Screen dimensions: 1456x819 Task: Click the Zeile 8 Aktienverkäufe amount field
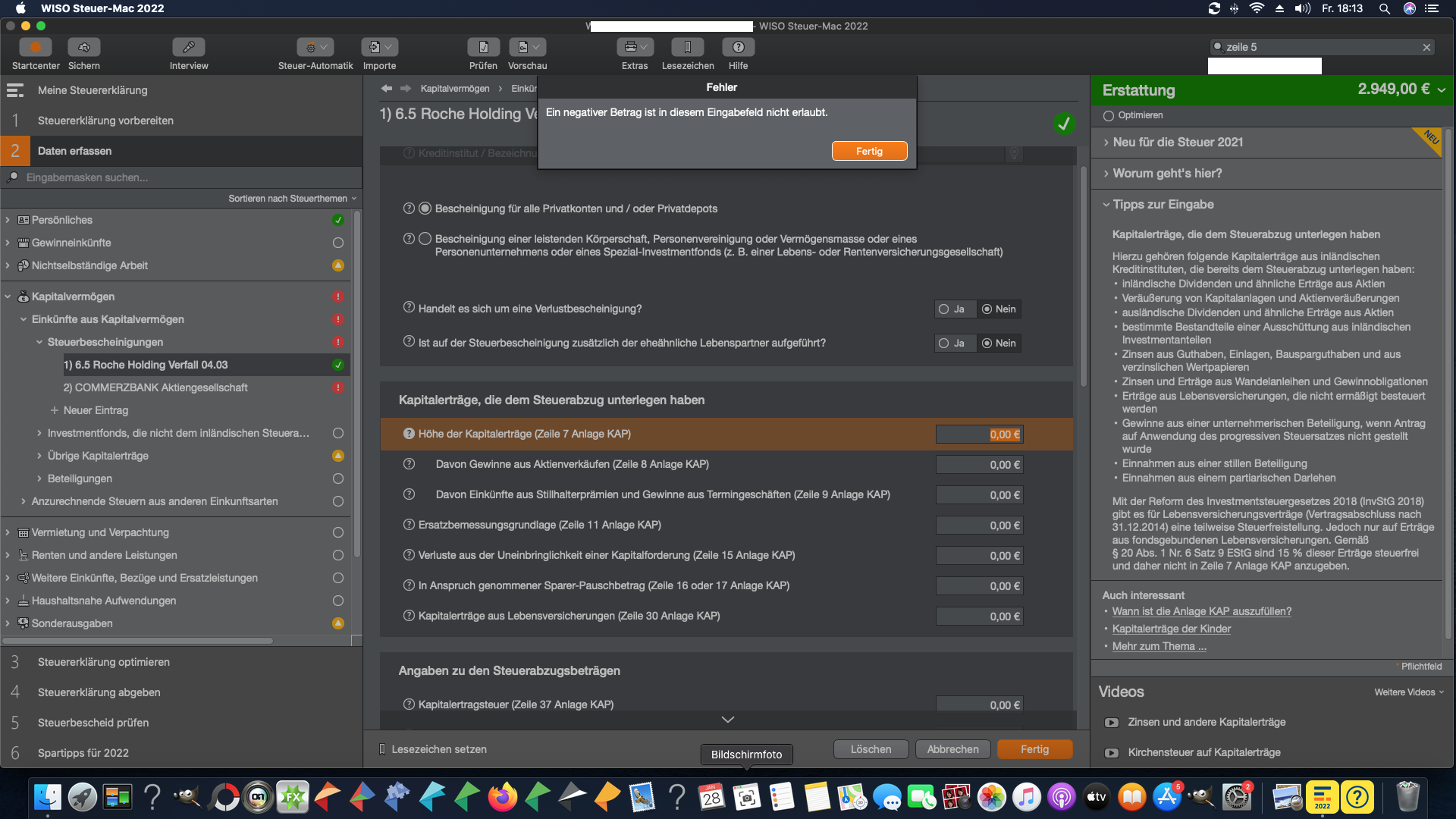(978, 465)
